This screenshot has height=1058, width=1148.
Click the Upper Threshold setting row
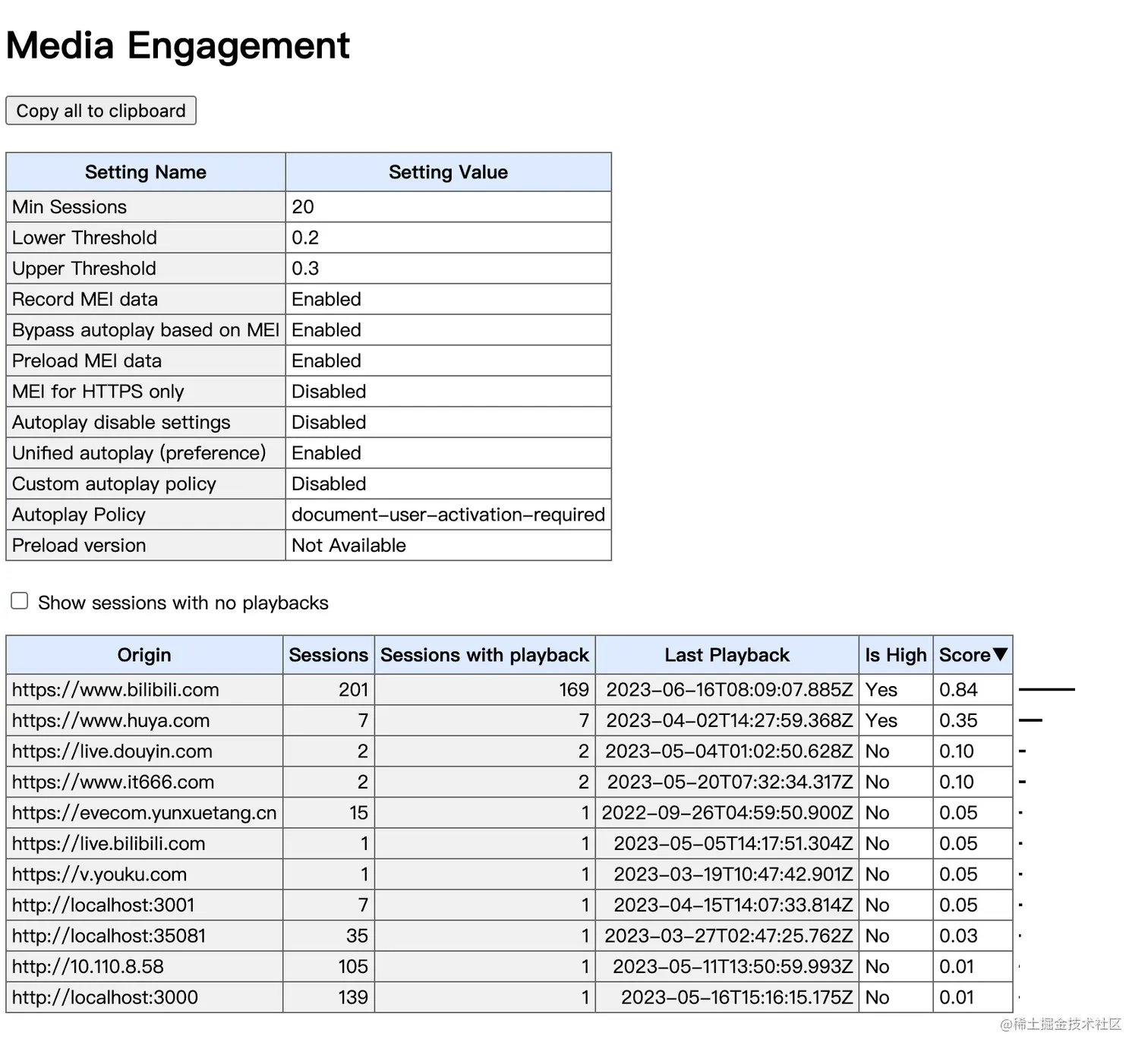[x=308, y=269]
